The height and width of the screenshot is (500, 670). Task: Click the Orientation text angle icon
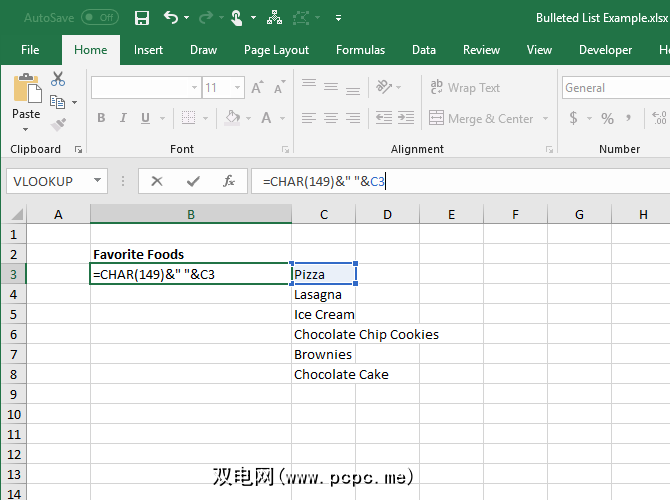pyautogui.click(x=384, y=87)
